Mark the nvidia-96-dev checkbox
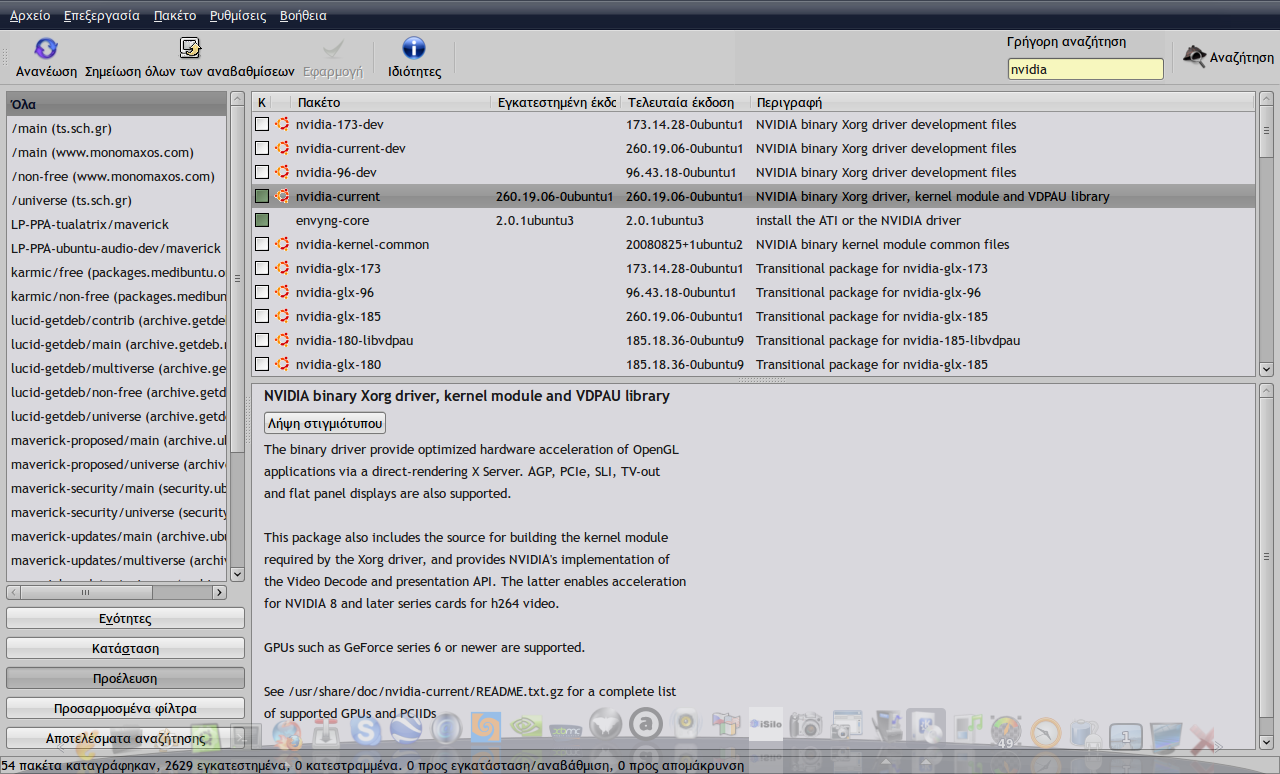The height and width of the screenshot is (774, 1280). [262, 172]
